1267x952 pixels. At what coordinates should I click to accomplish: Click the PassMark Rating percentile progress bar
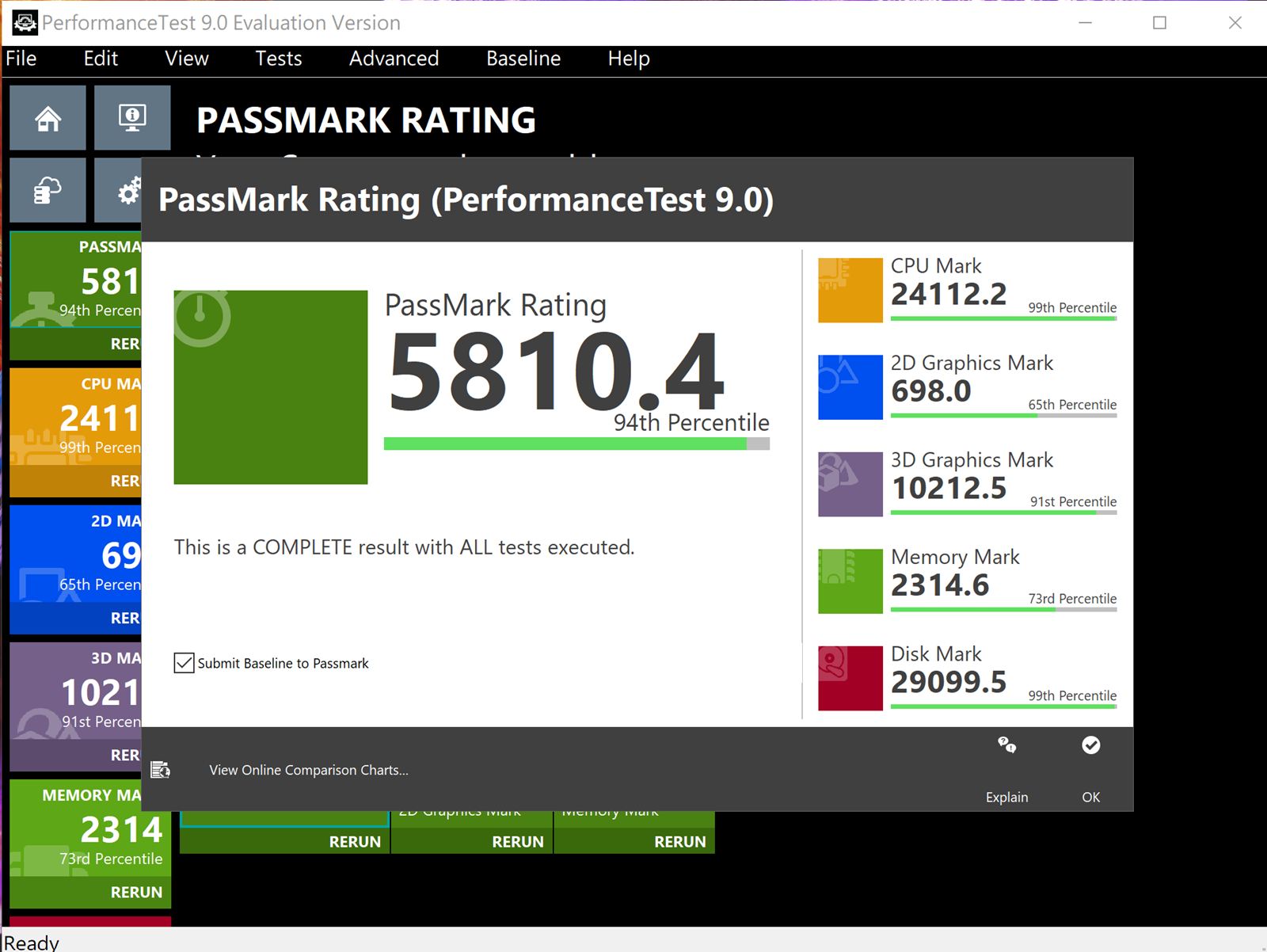click(x=576, y=444)
